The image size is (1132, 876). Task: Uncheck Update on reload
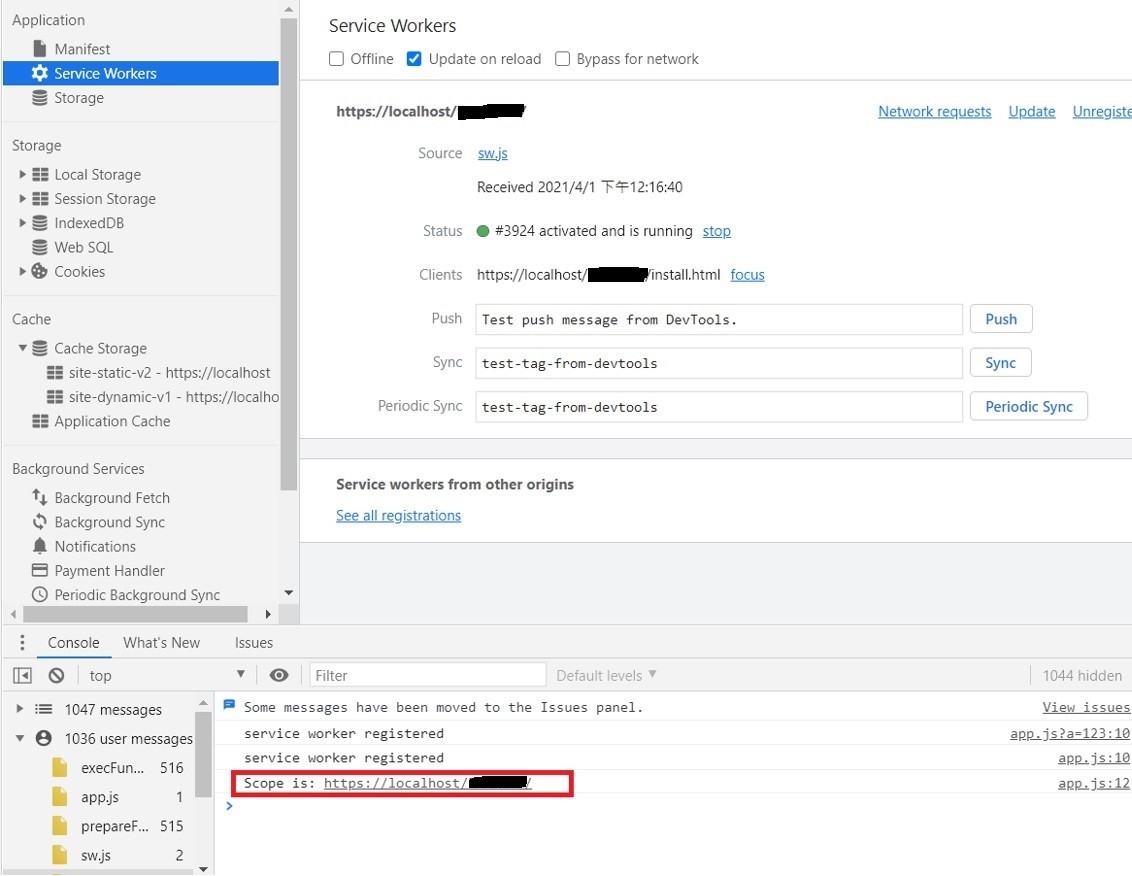tap(414, 58)
